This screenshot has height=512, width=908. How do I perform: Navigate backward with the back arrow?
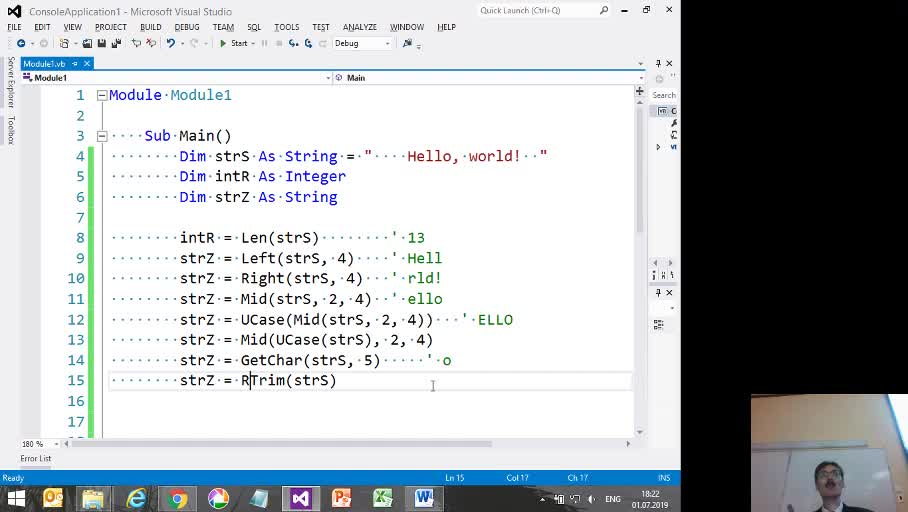pos(21,43)
